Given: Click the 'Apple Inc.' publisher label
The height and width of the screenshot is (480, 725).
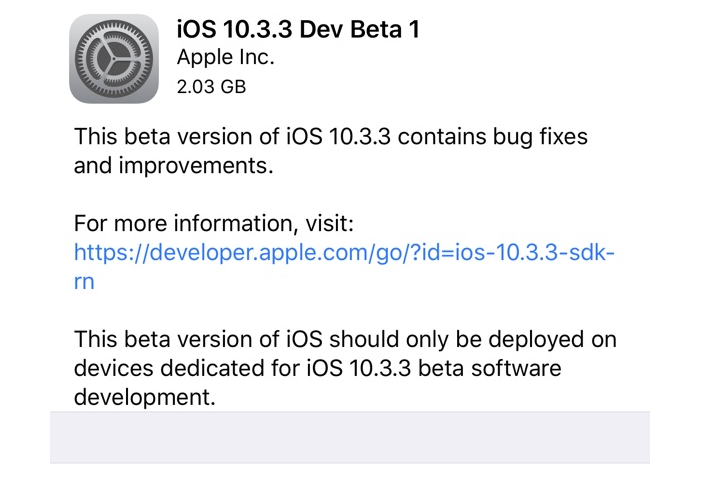Looking at the screenshot, I should 225,57.
